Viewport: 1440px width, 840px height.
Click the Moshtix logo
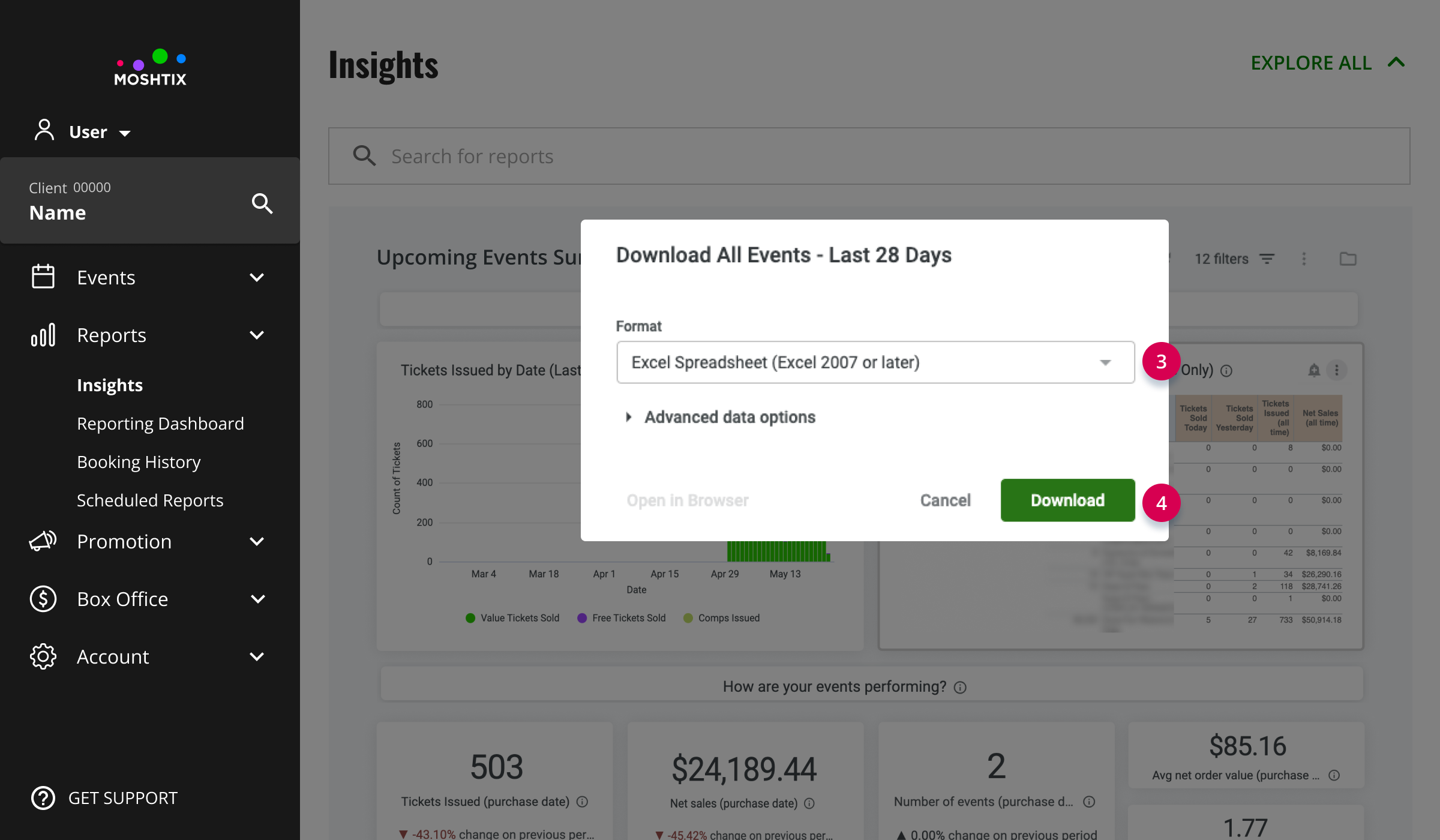[x=150, y=68]
